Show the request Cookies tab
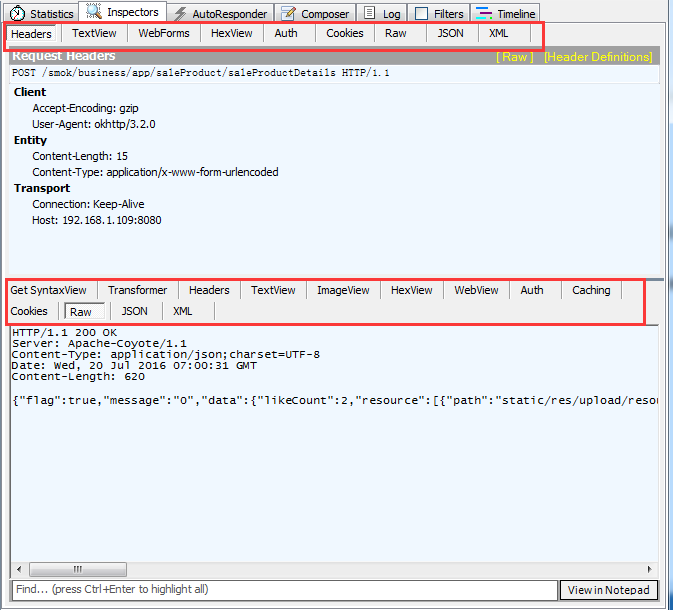Viewport: 673px width, 610px height. (x=345, y=33)
